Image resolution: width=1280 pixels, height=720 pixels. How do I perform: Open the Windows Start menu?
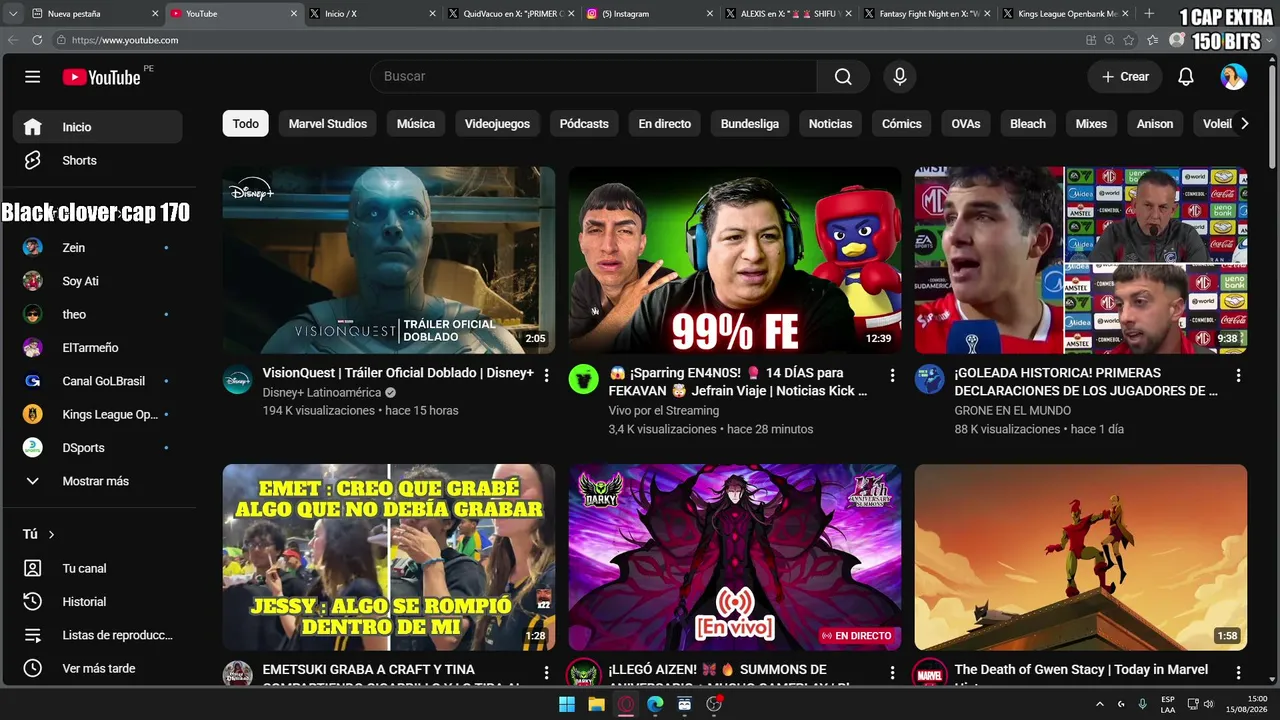567,704
